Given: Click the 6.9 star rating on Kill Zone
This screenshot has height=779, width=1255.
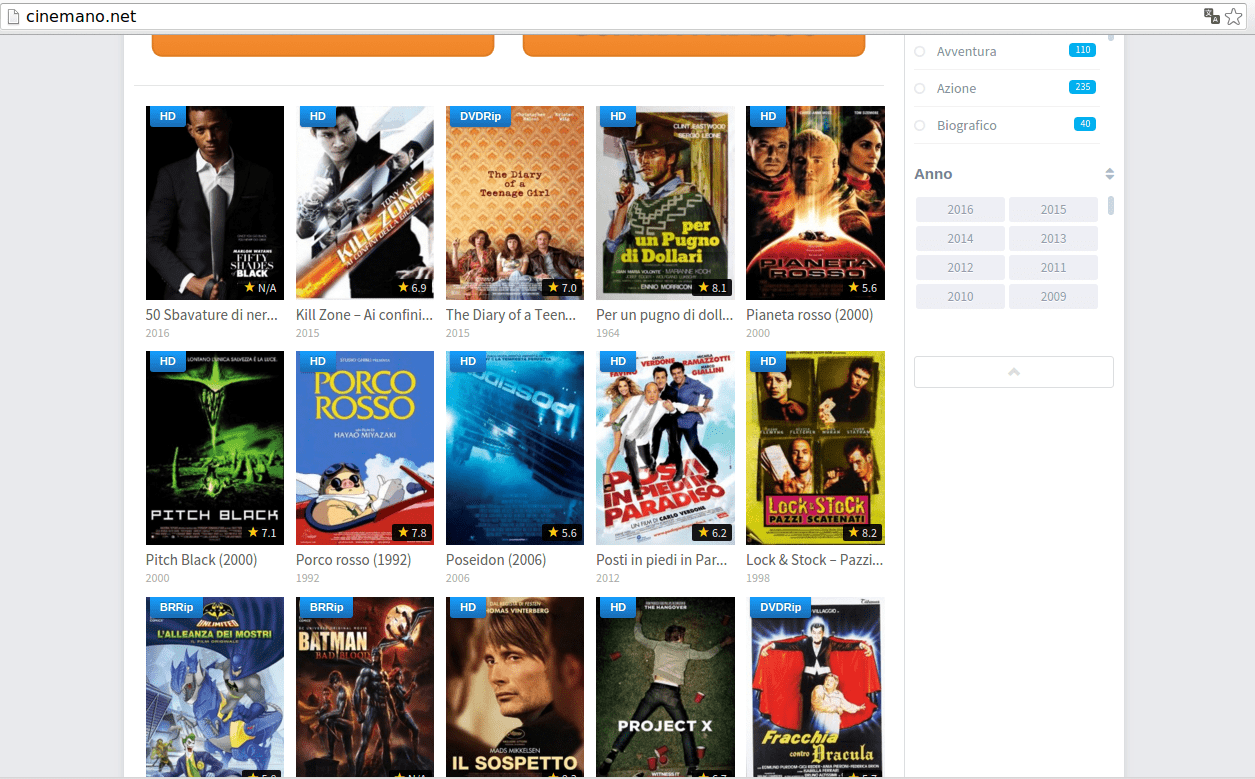Looking at the screenshot, I should click(412, 288).
